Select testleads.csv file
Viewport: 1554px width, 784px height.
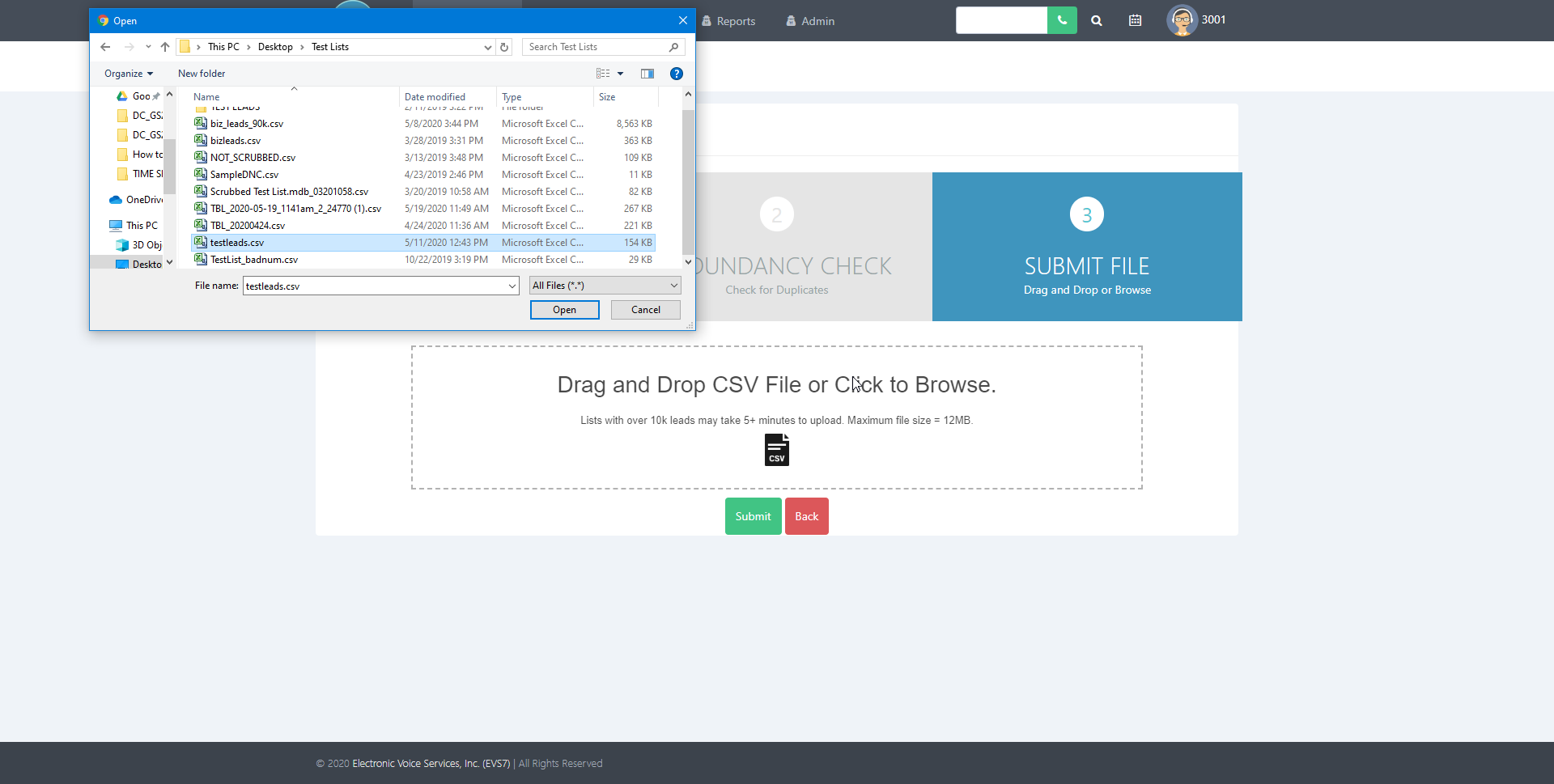(423, 243)
